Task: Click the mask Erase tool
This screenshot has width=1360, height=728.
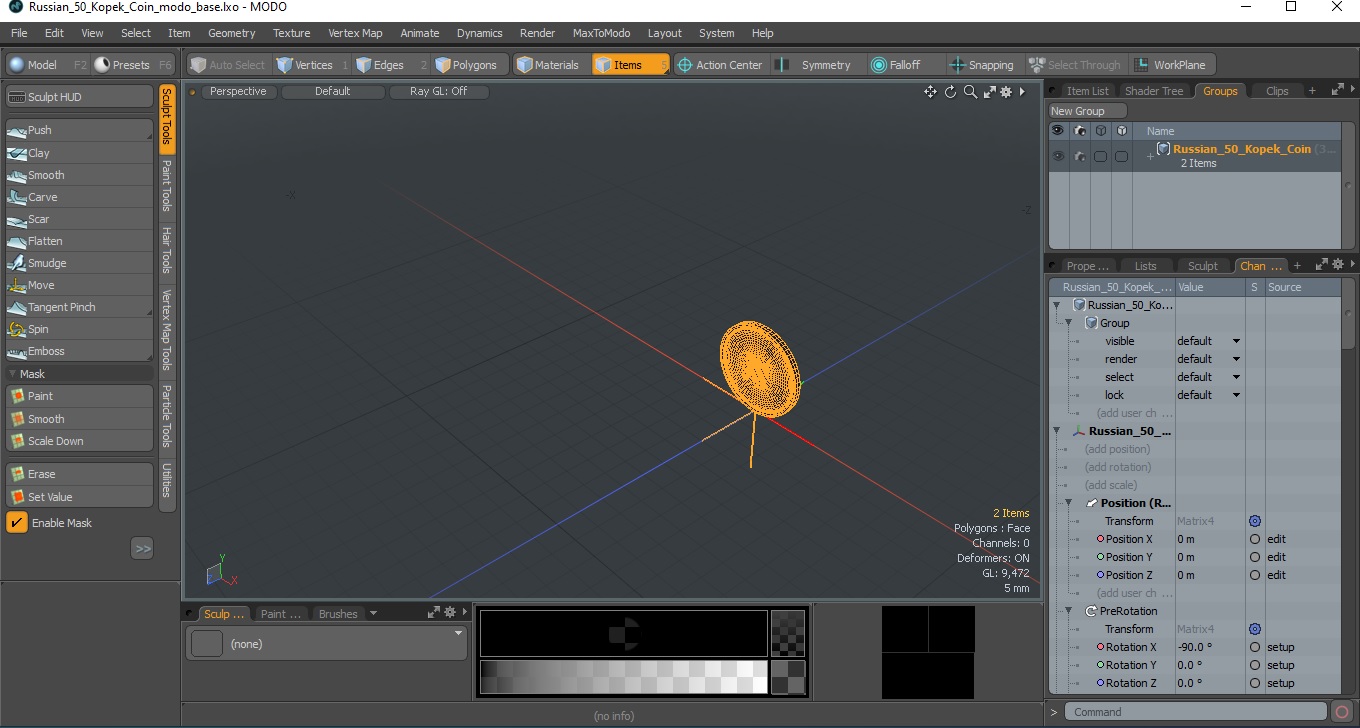Action: point(79,474)
